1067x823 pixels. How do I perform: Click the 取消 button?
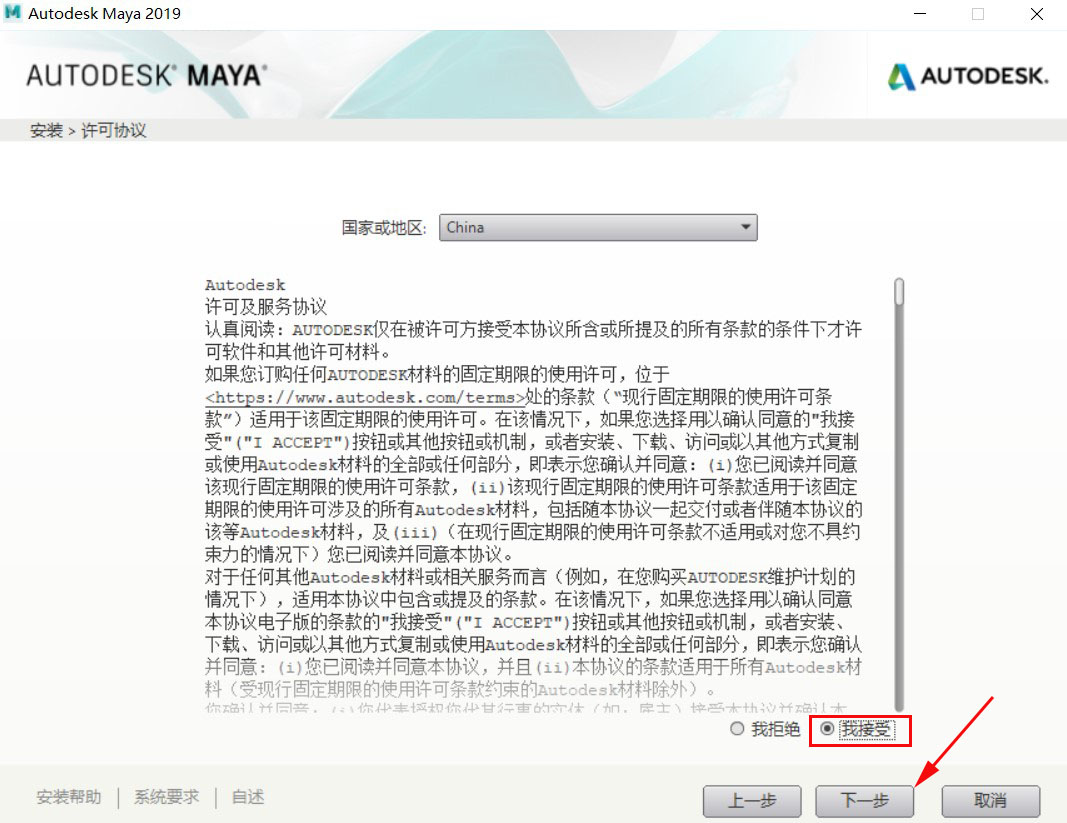(991, 801)
